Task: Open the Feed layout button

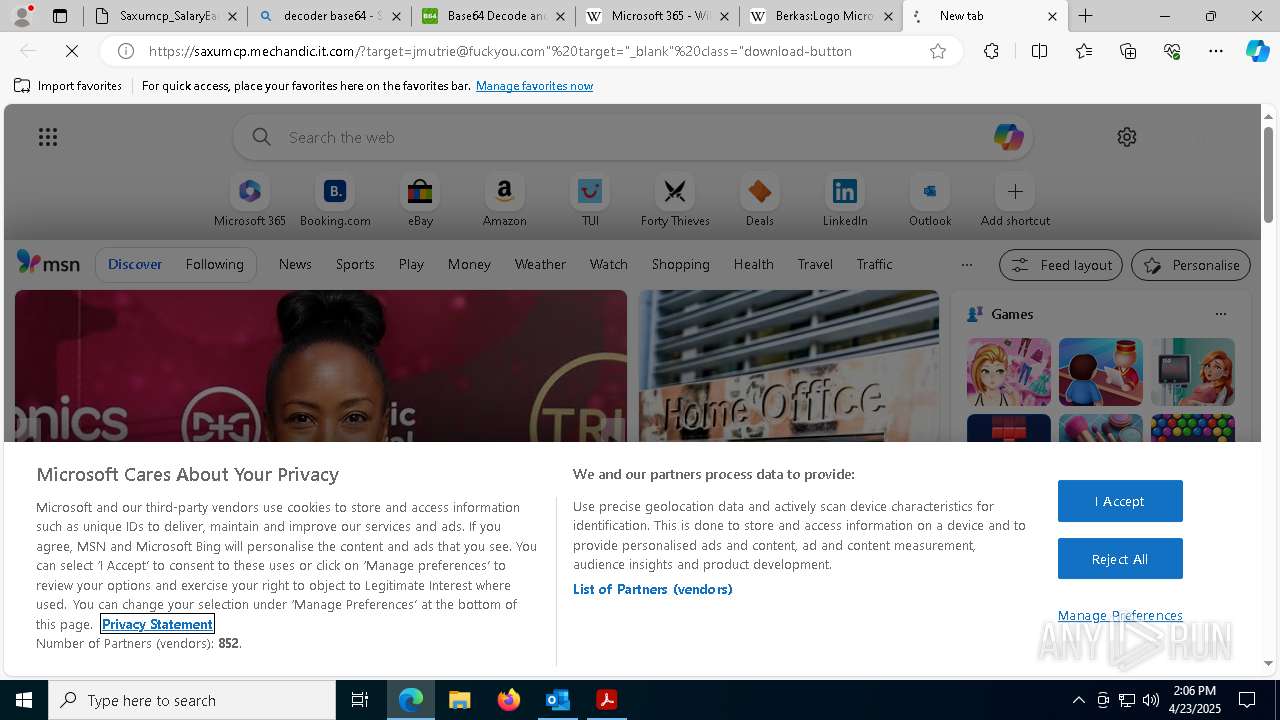Action: 1061,265
